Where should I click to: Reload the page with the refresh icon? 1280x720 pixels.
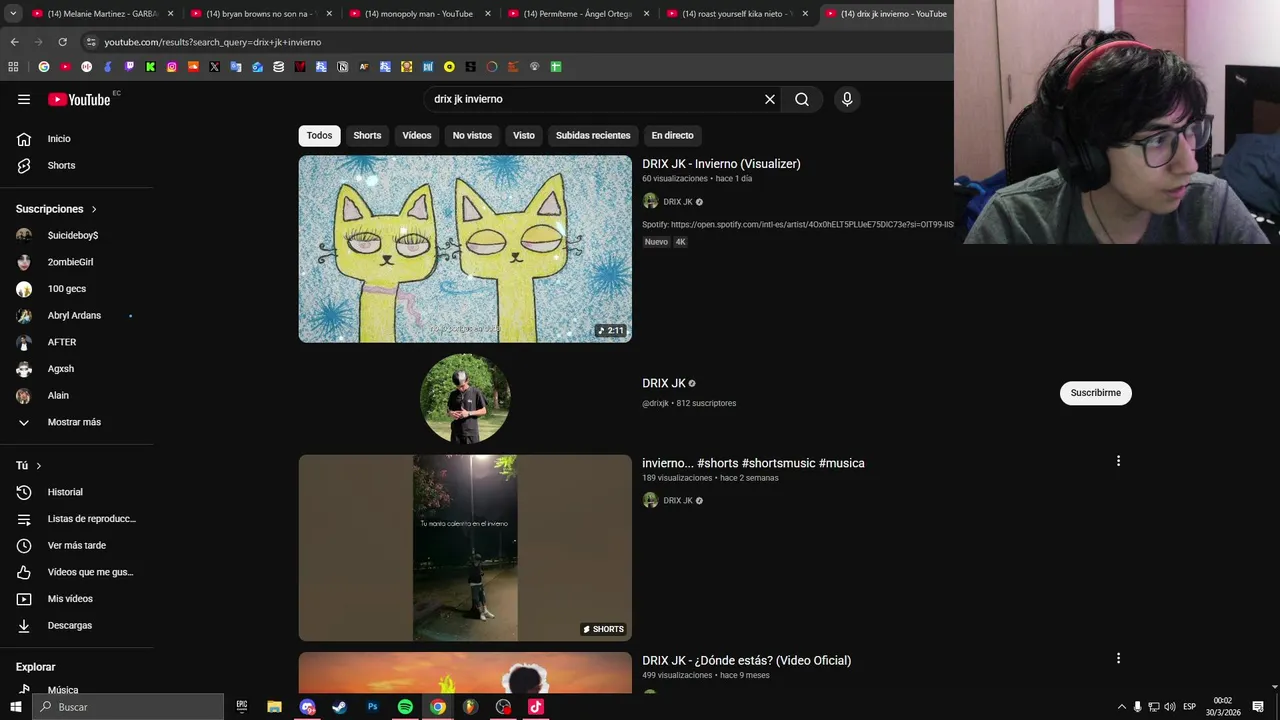click(62, 42)
